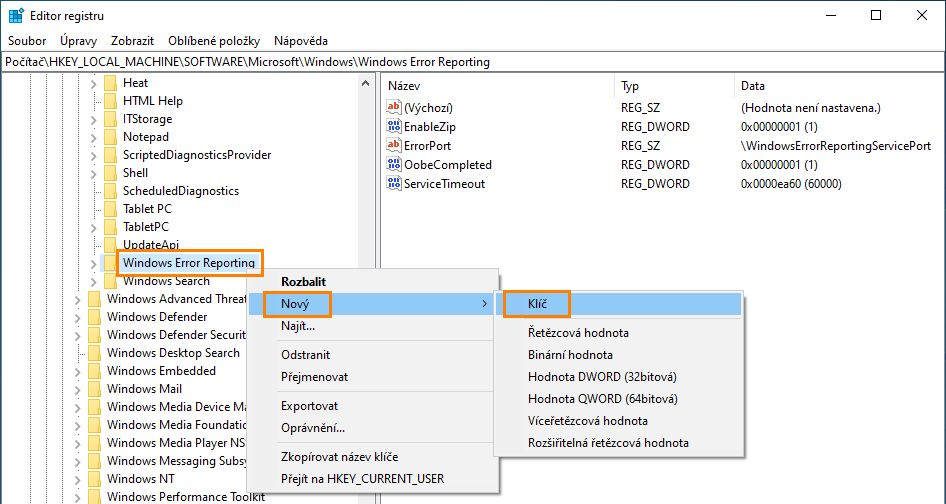
Task: Open Oprávnění... for the key
Action: click(x=373, y=428)
